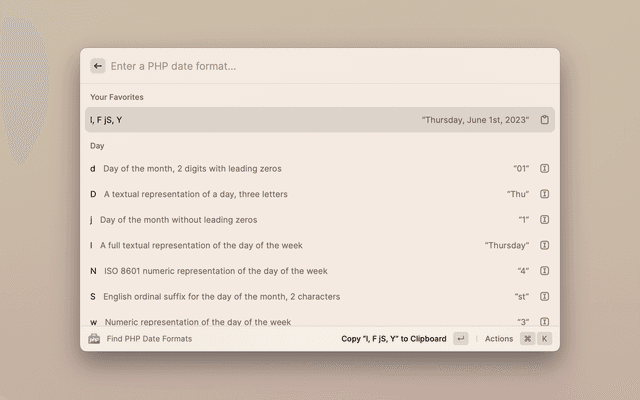
Task: Click info icon for 'S' ordinal suffix
Action: [545, 296]
